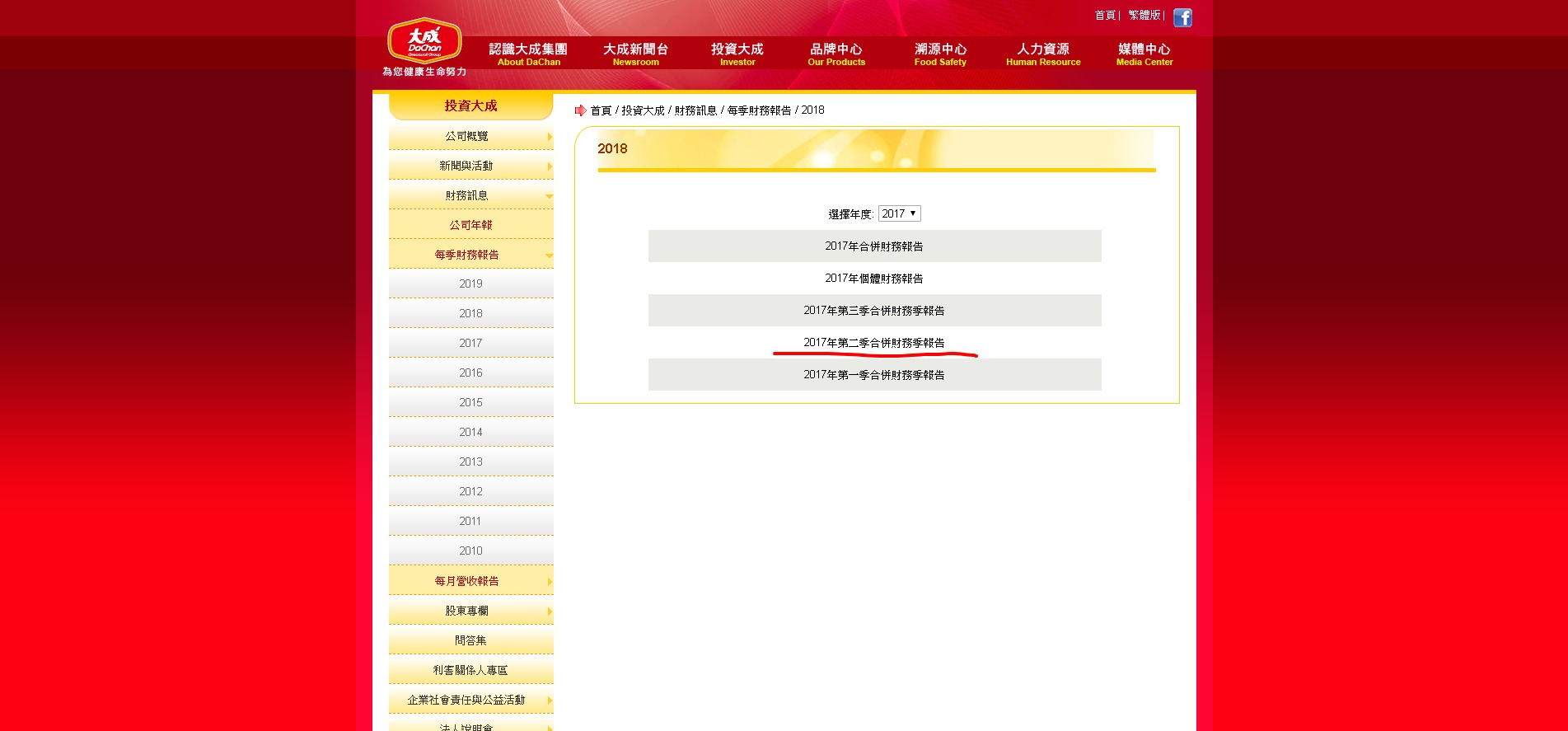Open 2017年第二季合併財務季報告 link

click(x=873, y=343)
